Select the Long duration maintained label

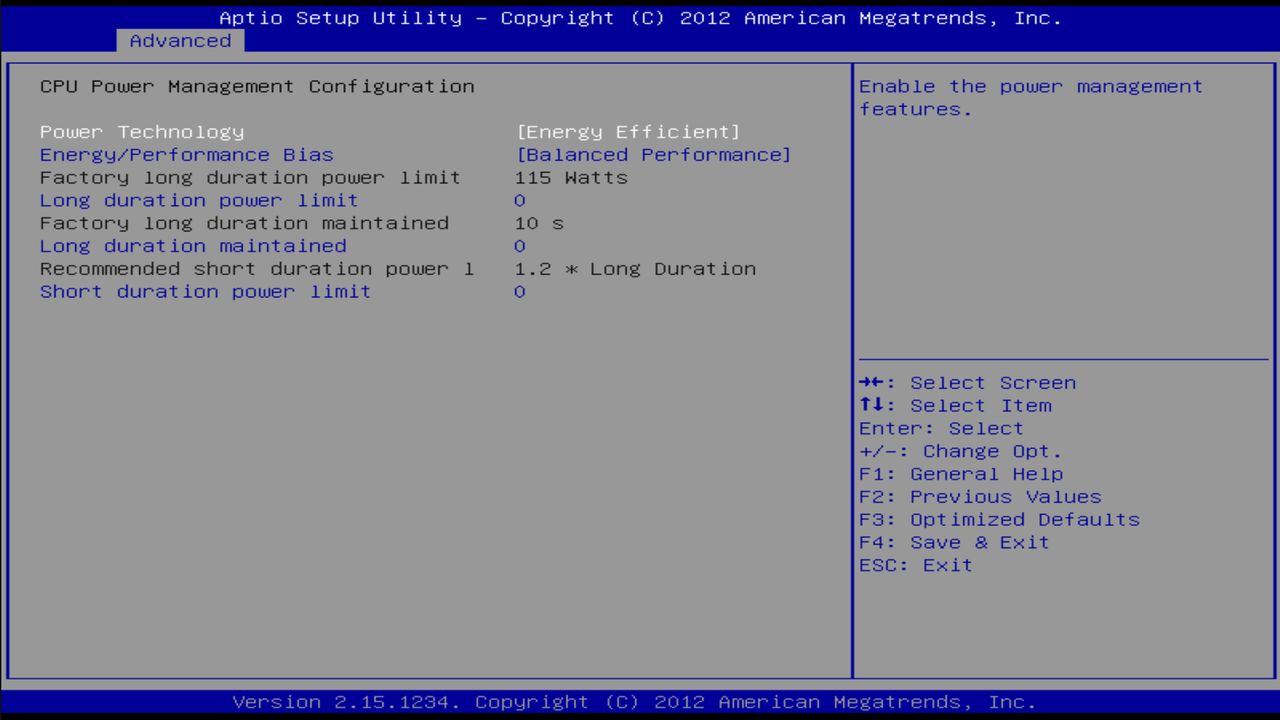pyautogui.click(x=193, y=246)
